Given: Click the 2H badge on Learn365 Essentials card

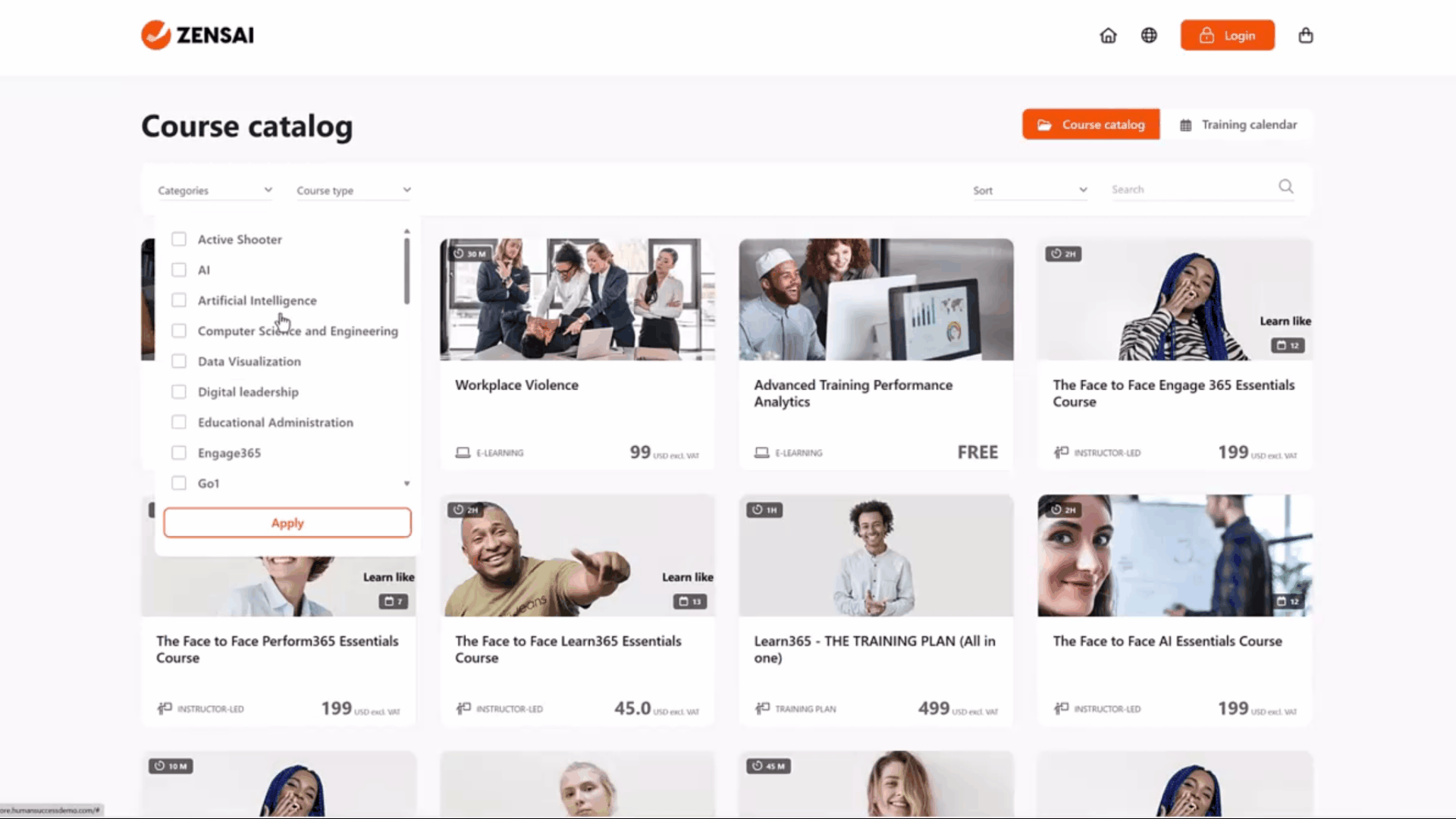Looking at the screenshot, I should 466,510.
